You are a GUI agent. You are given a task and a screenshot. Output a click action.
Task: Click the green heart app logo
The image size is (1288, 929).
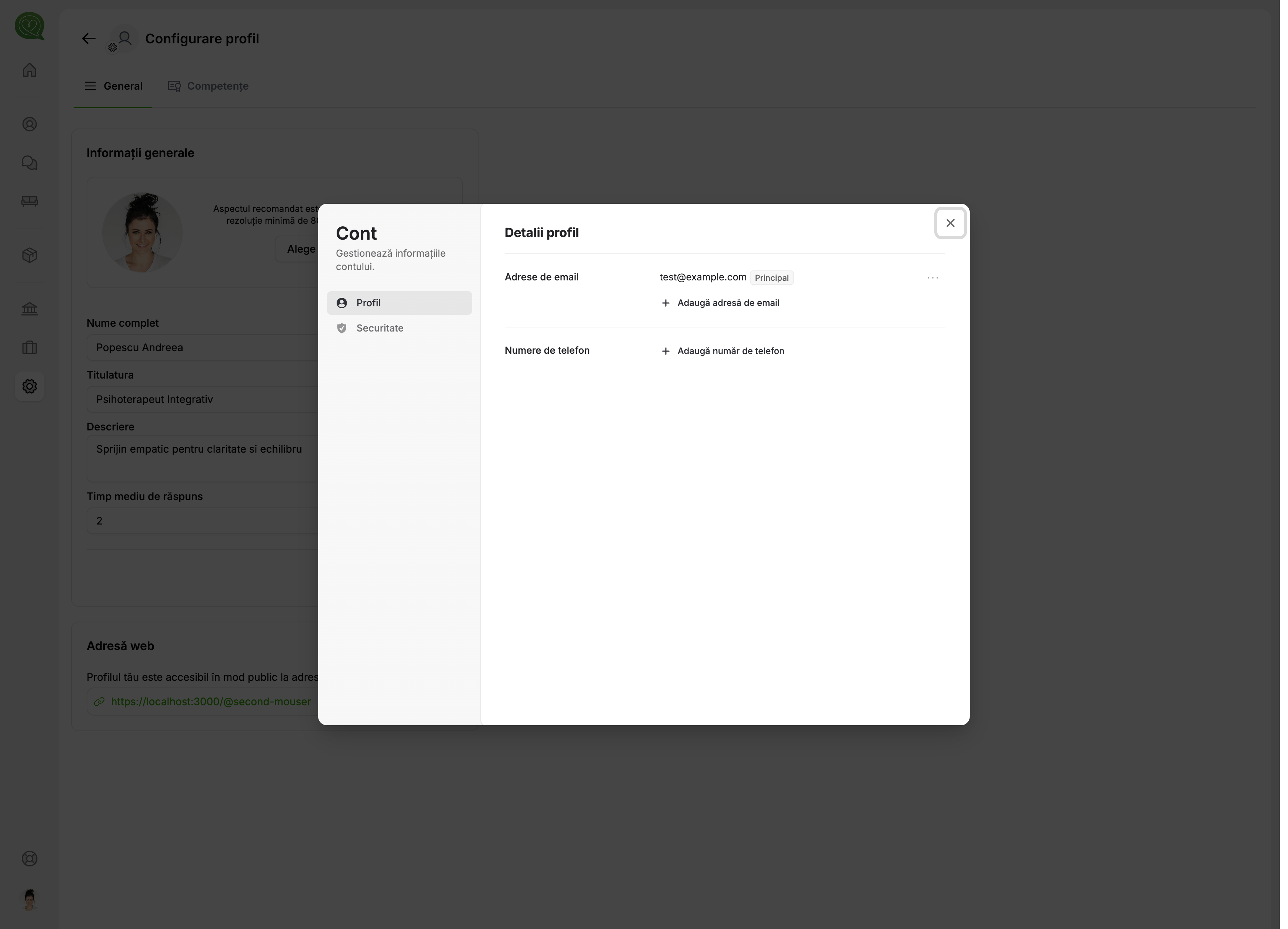pyautogui.click(x=30, y=26)
